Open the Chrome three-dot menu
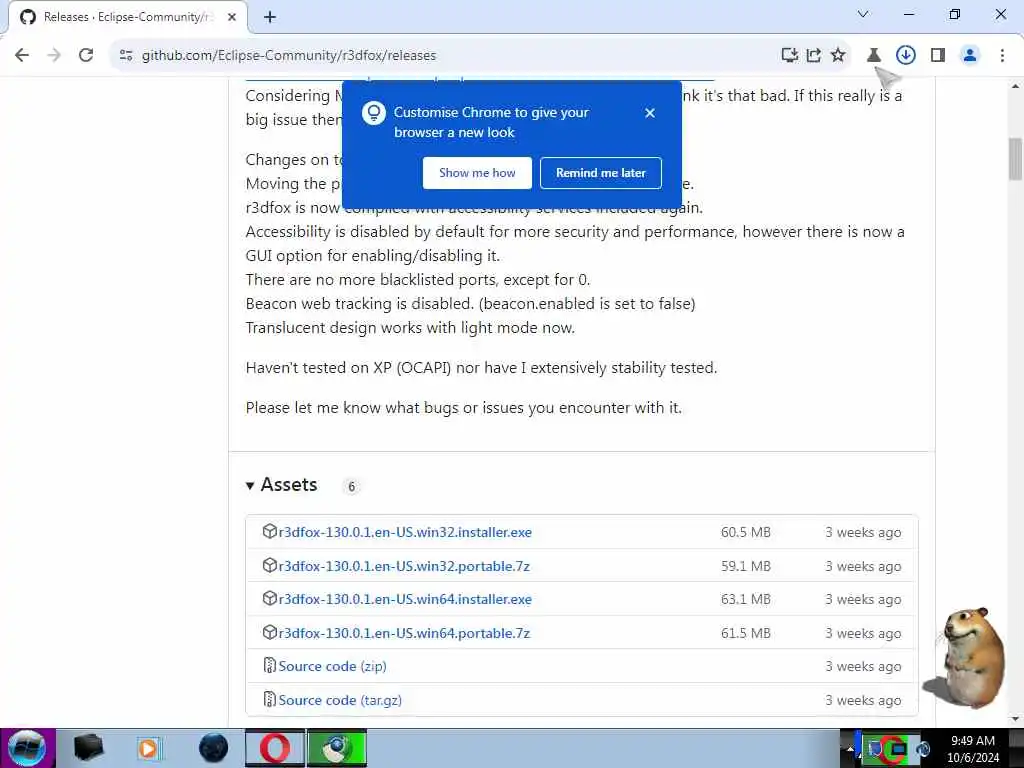 pyautogui.click(x=1002, y=56)
